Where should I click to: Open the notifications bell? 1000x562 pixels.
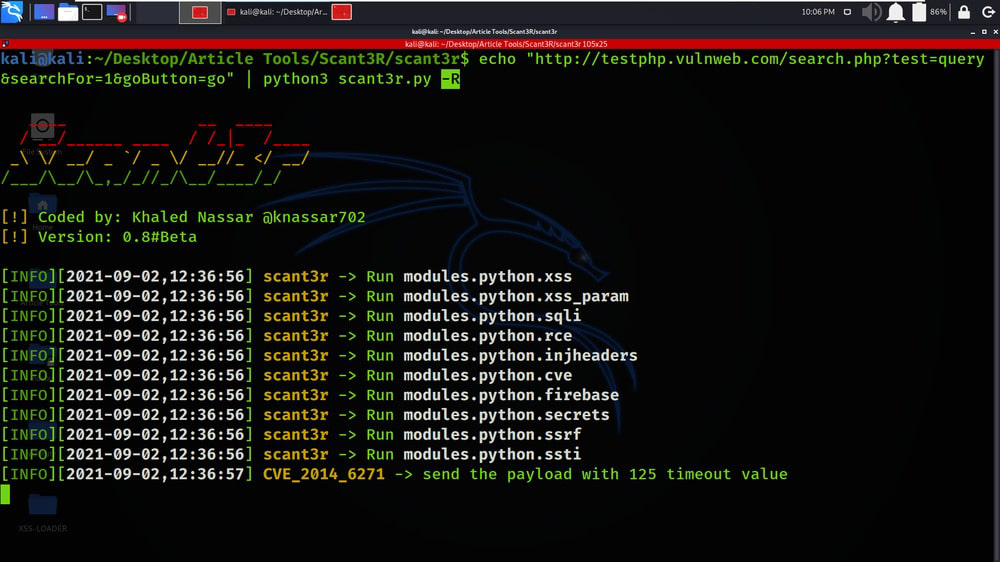coord(895,12)
